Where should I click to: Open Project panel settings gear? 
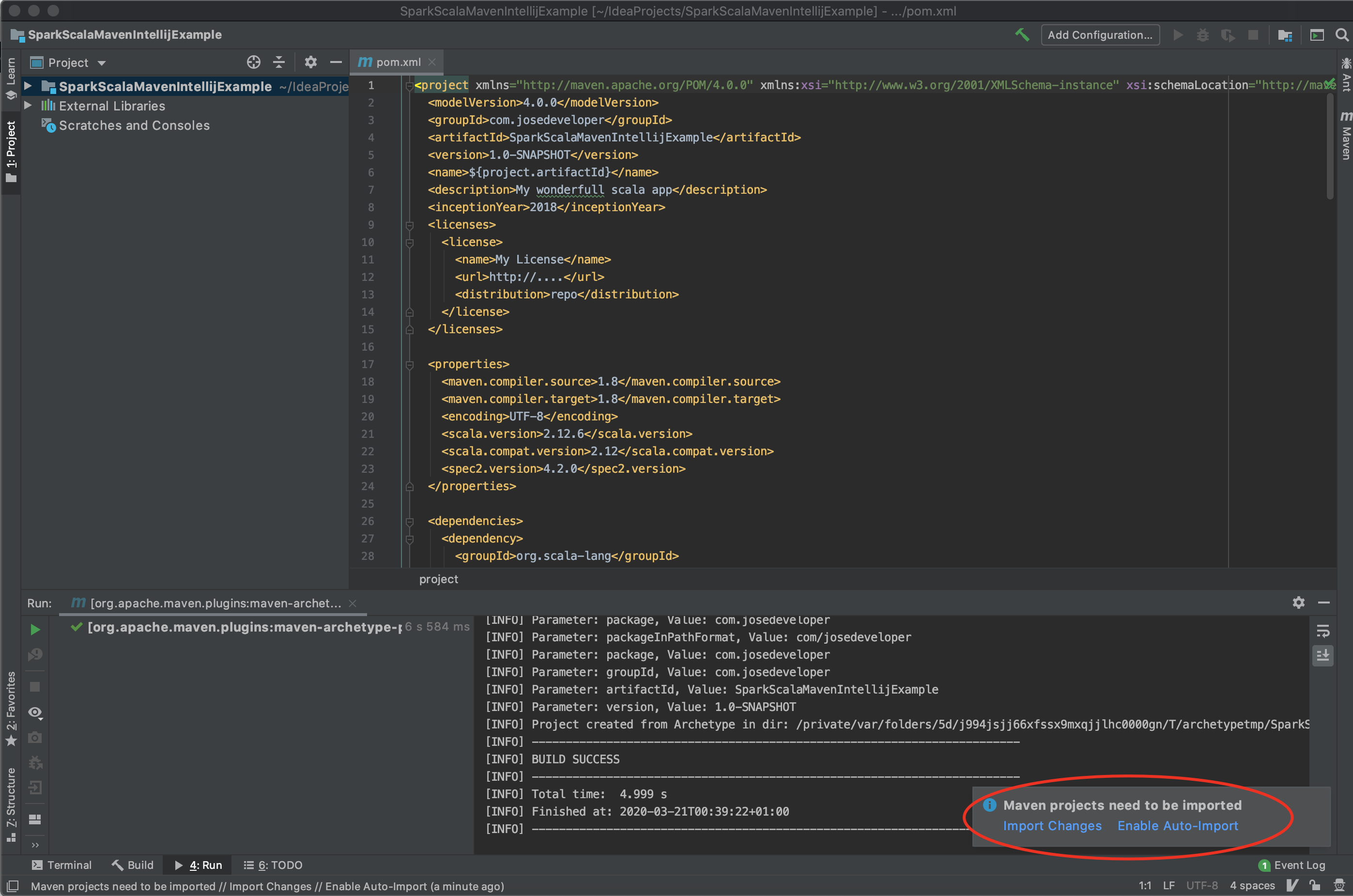point(310,62)
